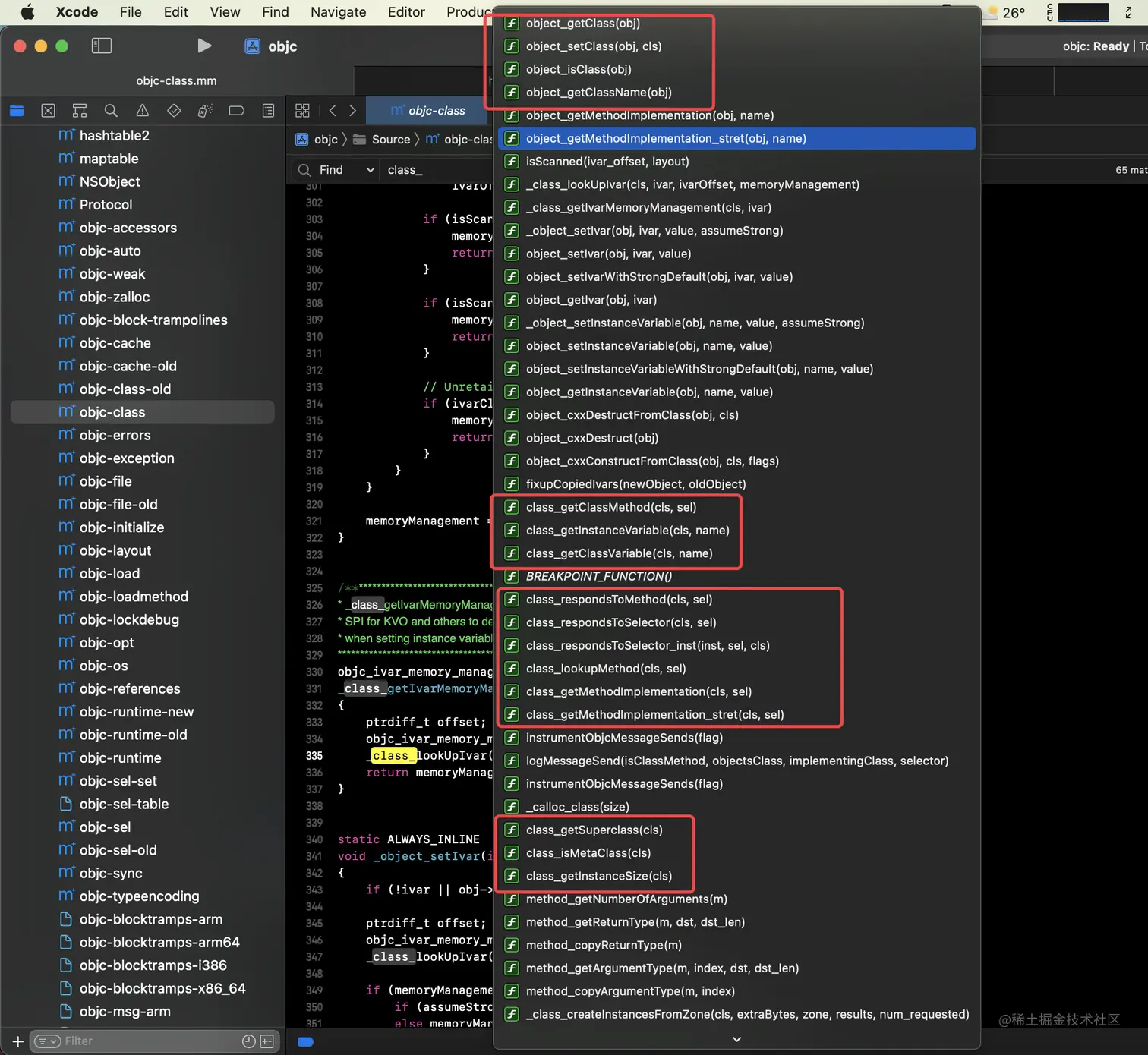Select objc-class file in navigator
The image size is (1148, 1055).
(143, 412)
